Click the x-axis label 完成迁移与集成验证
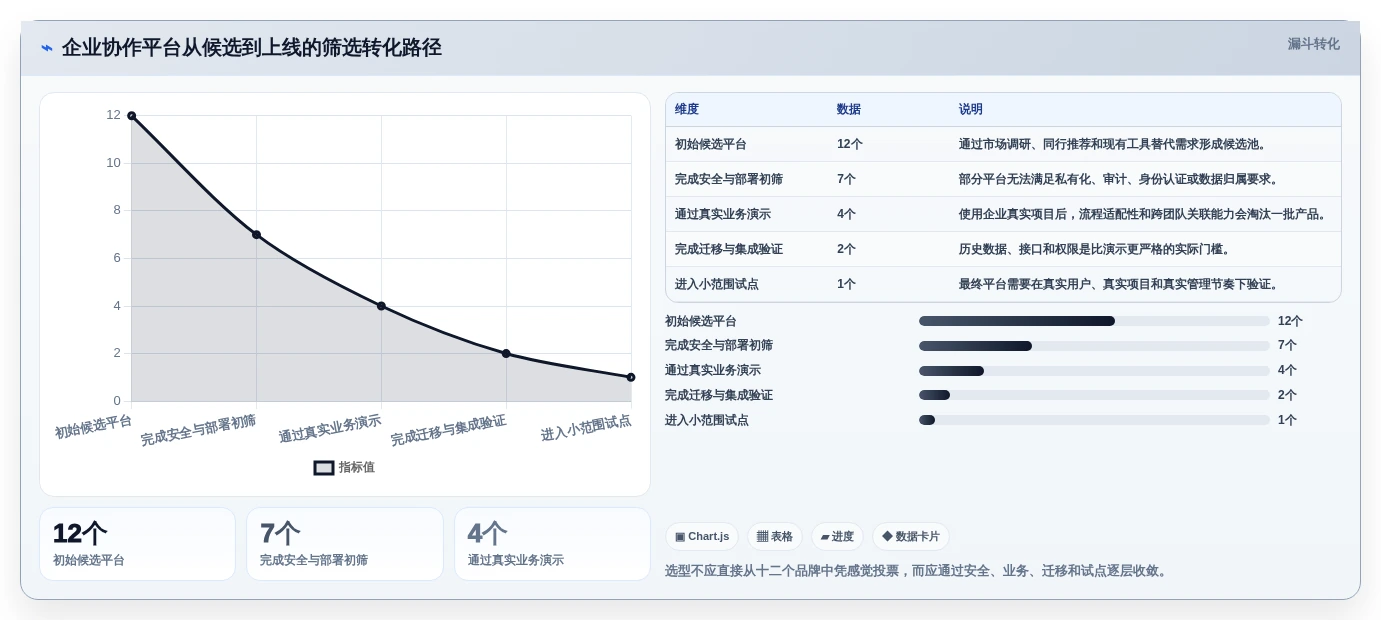 448,430
